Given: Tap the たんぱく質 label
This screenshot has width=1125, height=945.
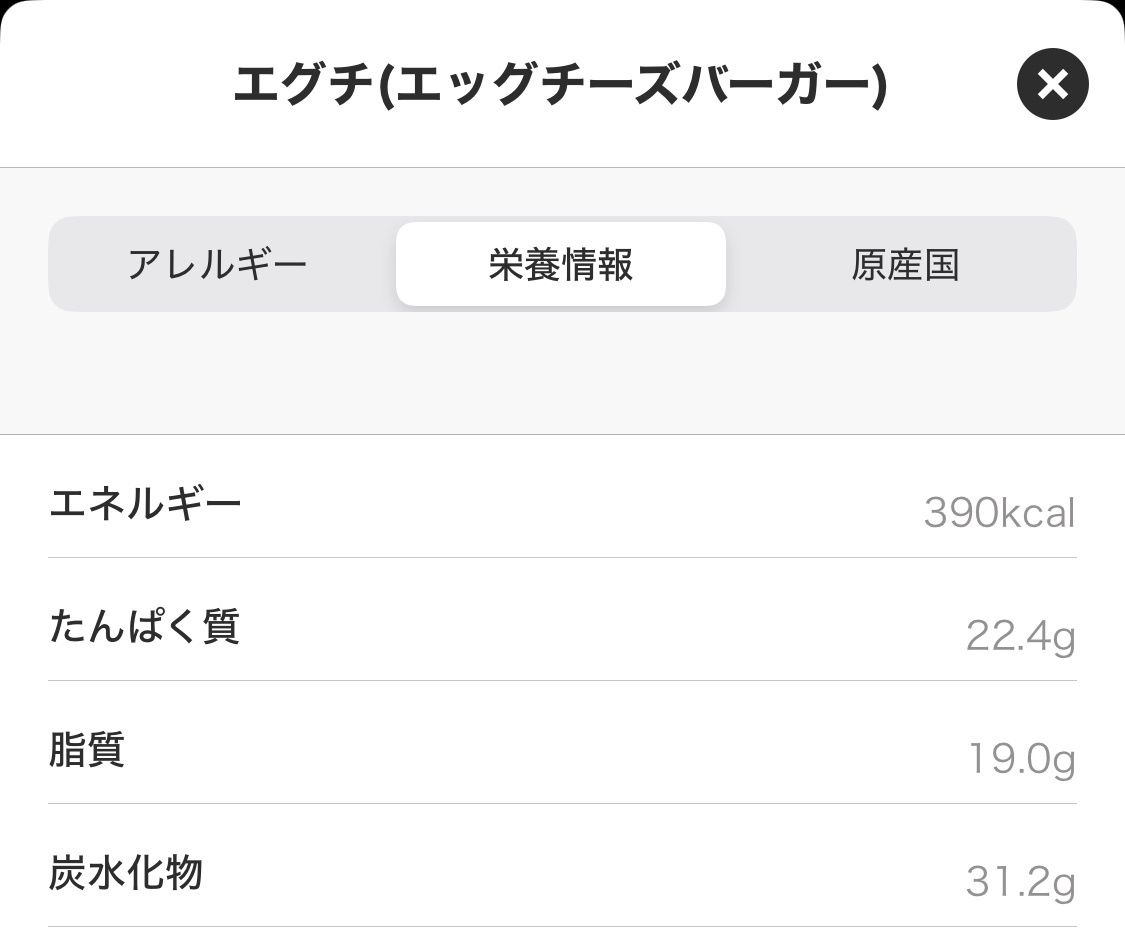Looking at the screenshot, I should 144,626.
